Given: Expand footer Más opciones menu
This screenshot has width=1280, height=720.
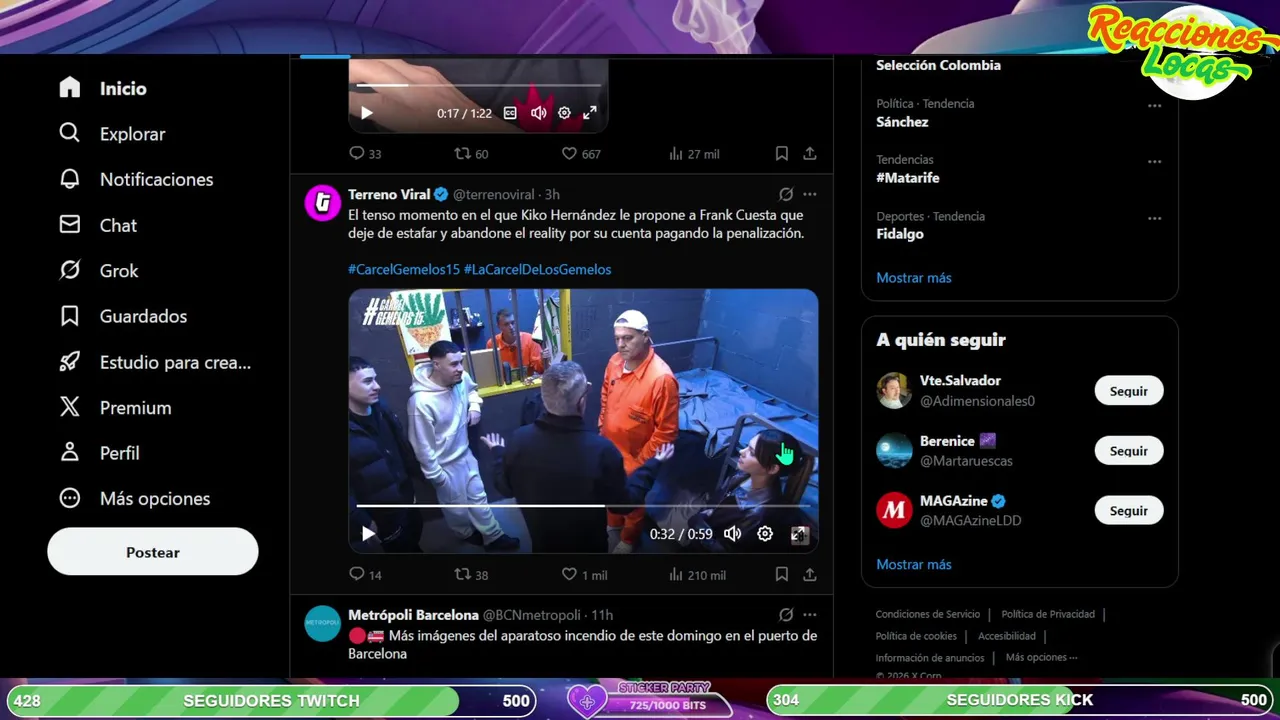Looking at the screenshot, I should tap(1041, 657).
